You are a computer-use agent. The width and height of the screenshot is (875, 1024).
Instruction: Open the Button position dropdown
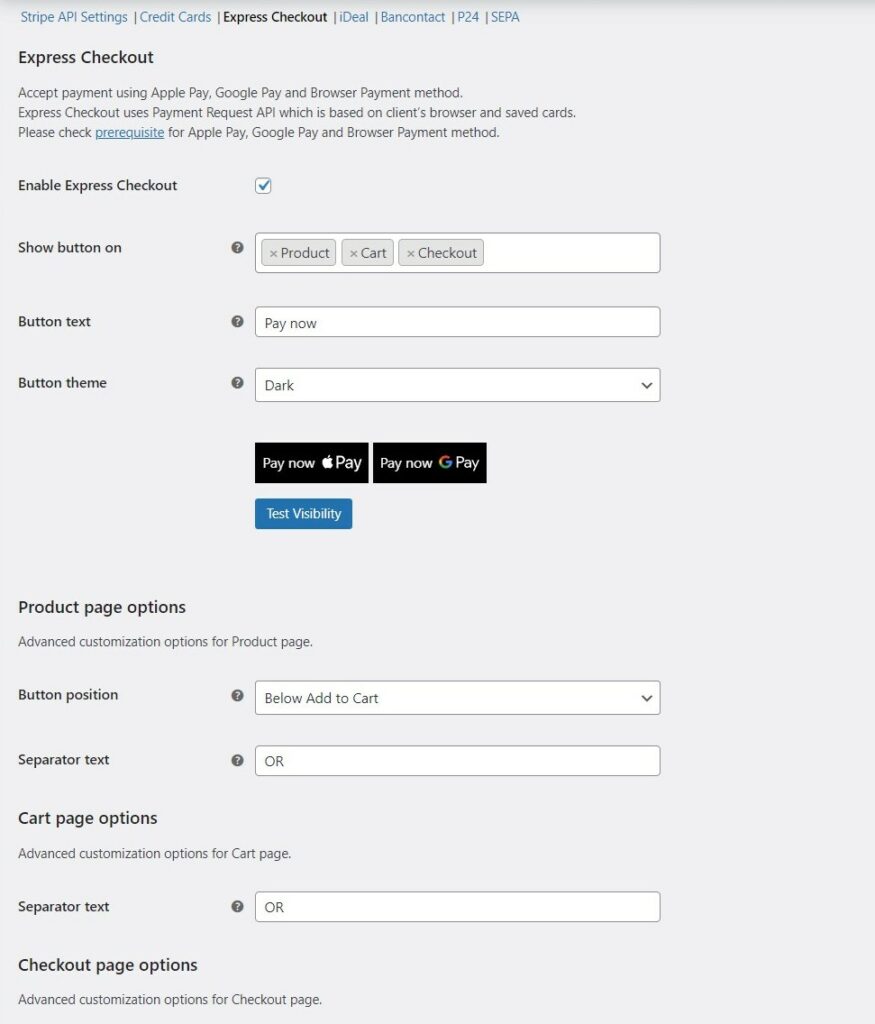(457, 698)
